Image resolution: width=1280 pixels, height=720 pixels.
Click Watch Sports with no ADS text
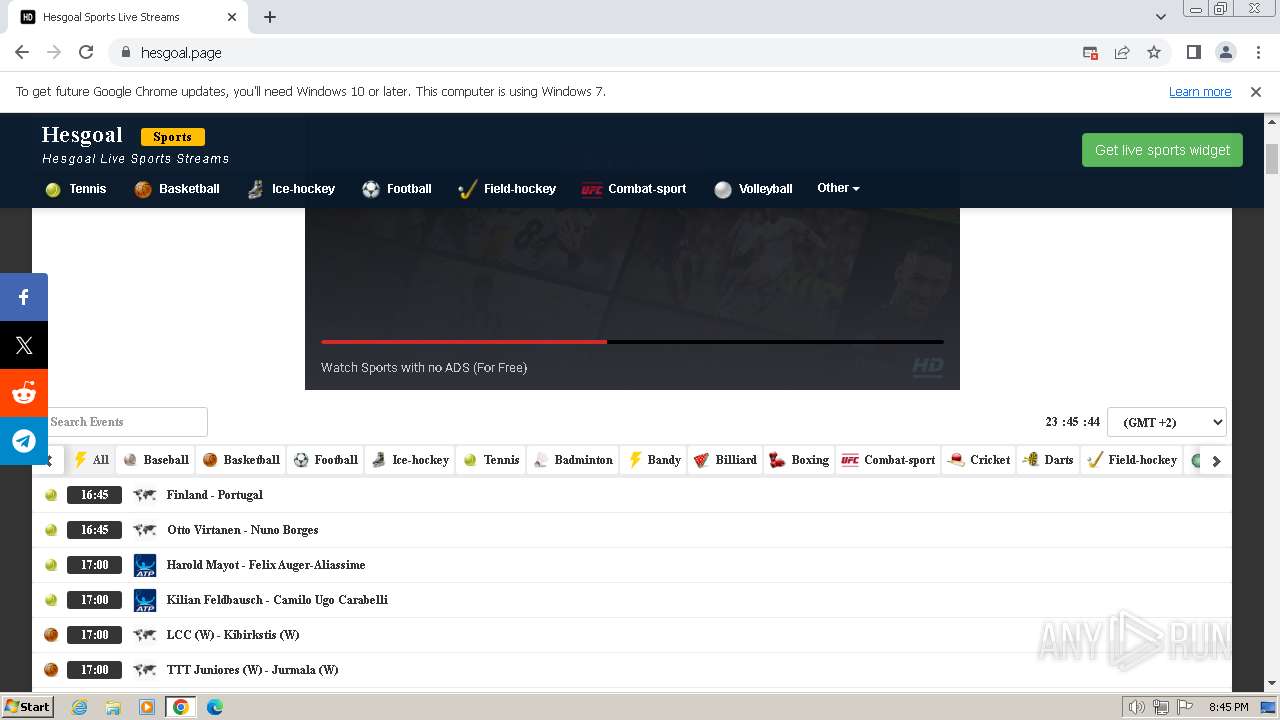point(424,367)
